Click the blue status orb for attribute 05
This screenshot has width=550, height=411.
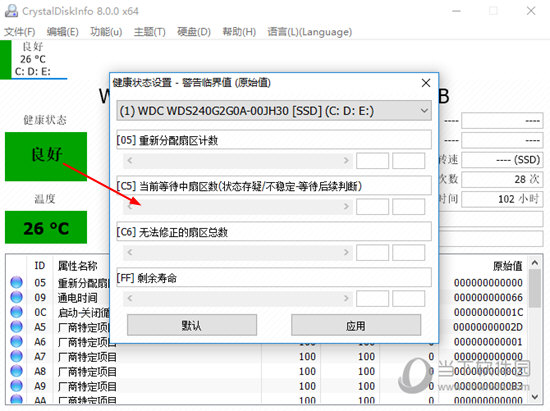[16, 282]
